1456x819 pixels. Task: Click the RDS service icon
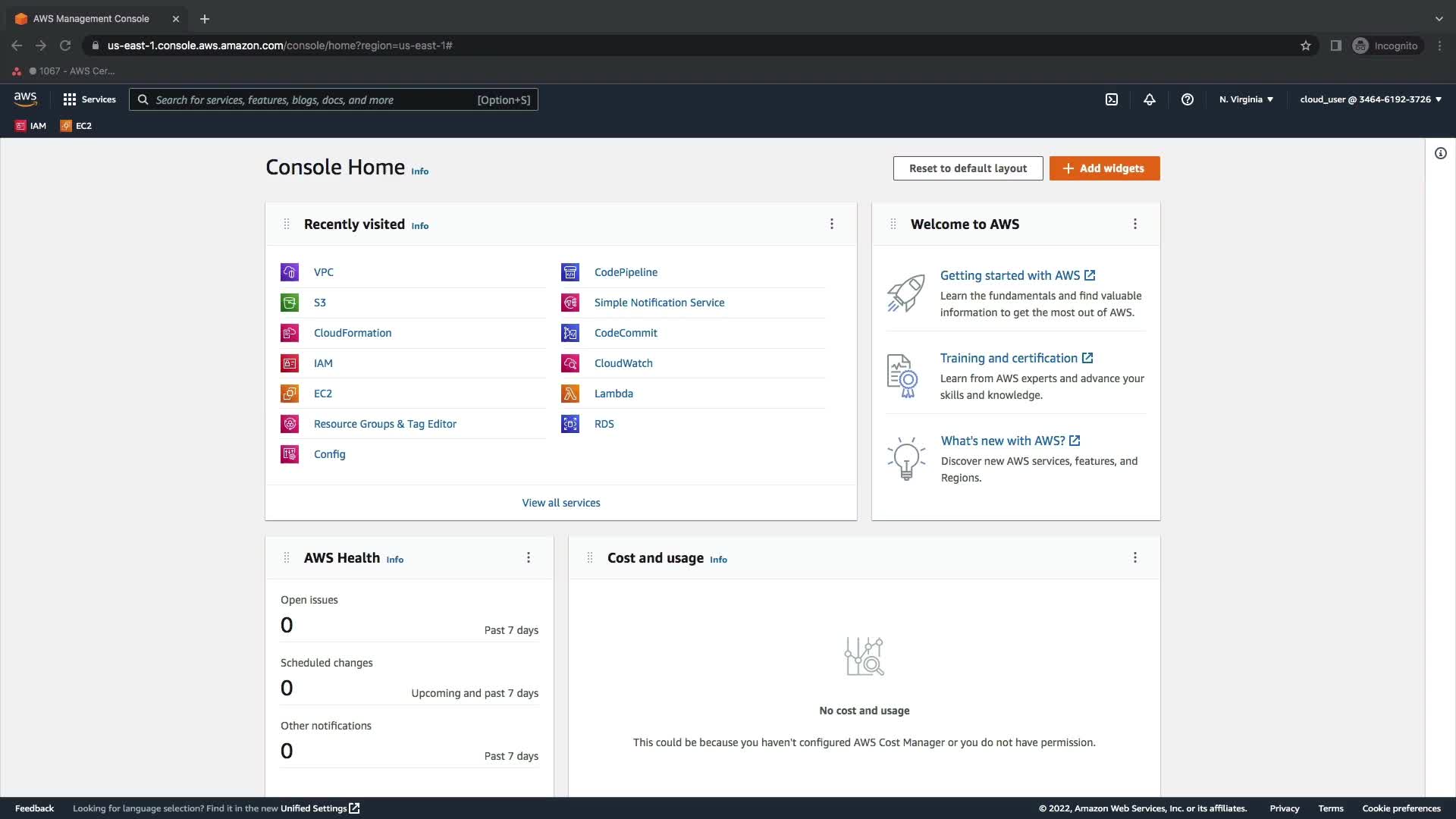(570, 424)
